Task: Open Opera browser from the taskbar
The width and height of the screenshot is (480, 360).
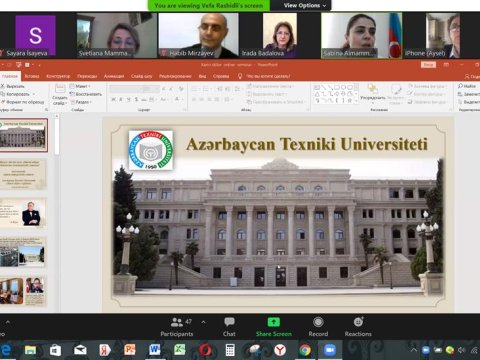Action: [x=205, y=350]
